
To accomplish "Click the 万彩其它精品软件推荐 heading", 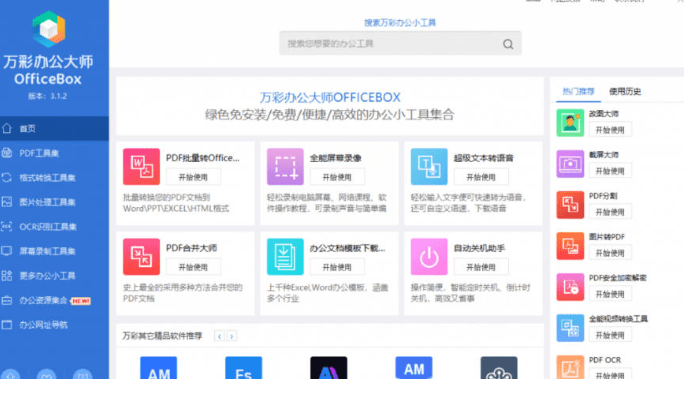I will tap(162, 336).
